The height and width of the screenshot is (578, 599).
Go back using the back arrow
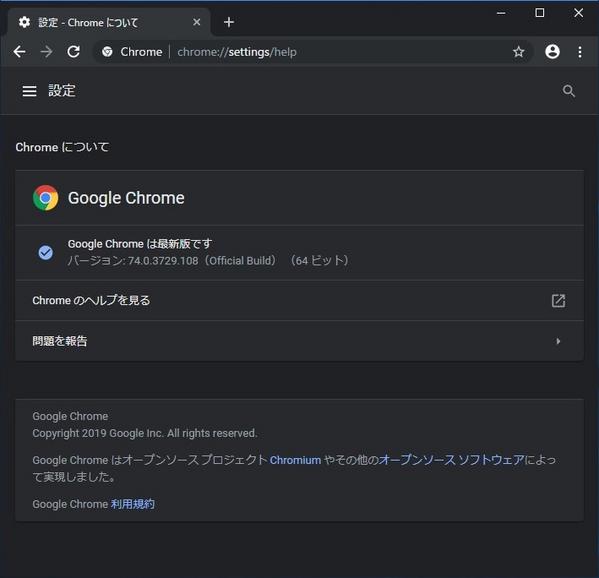coord(19,52)
